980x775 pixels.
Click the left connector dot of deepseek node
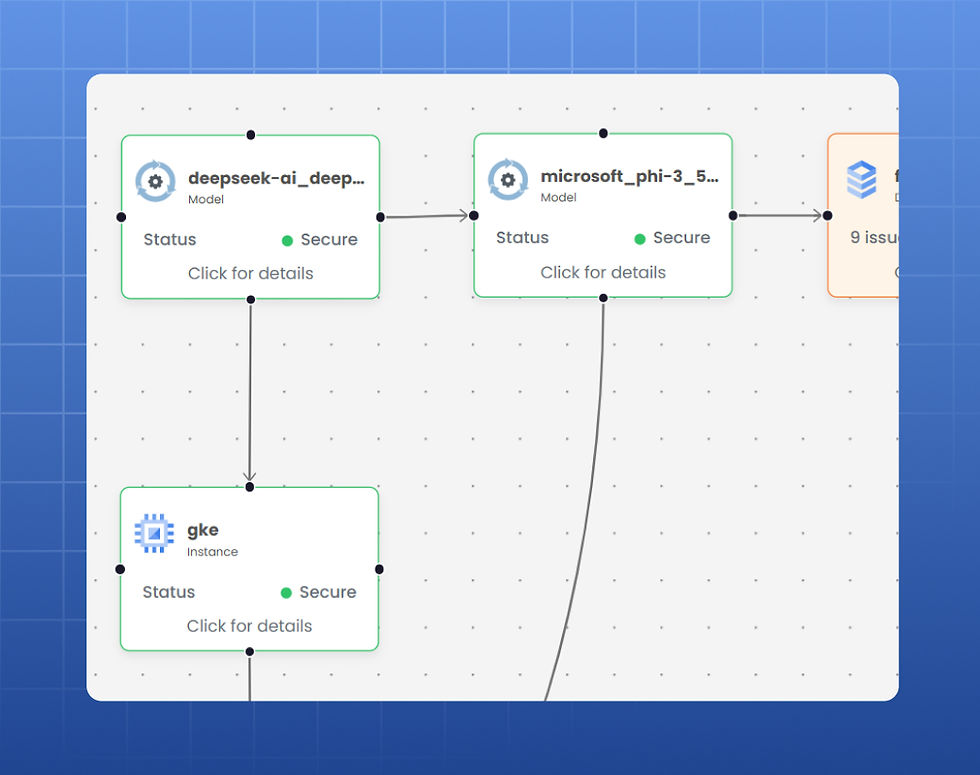121,217
